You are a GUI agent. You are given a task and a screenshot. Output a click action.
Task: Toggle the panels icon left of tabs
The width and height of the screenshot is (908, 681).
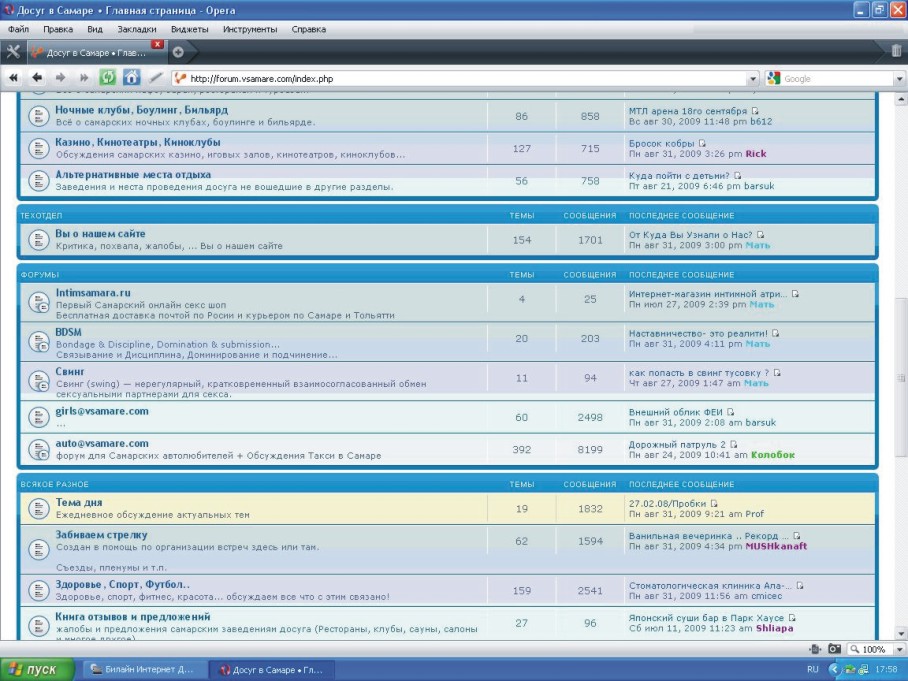(13, 52)
